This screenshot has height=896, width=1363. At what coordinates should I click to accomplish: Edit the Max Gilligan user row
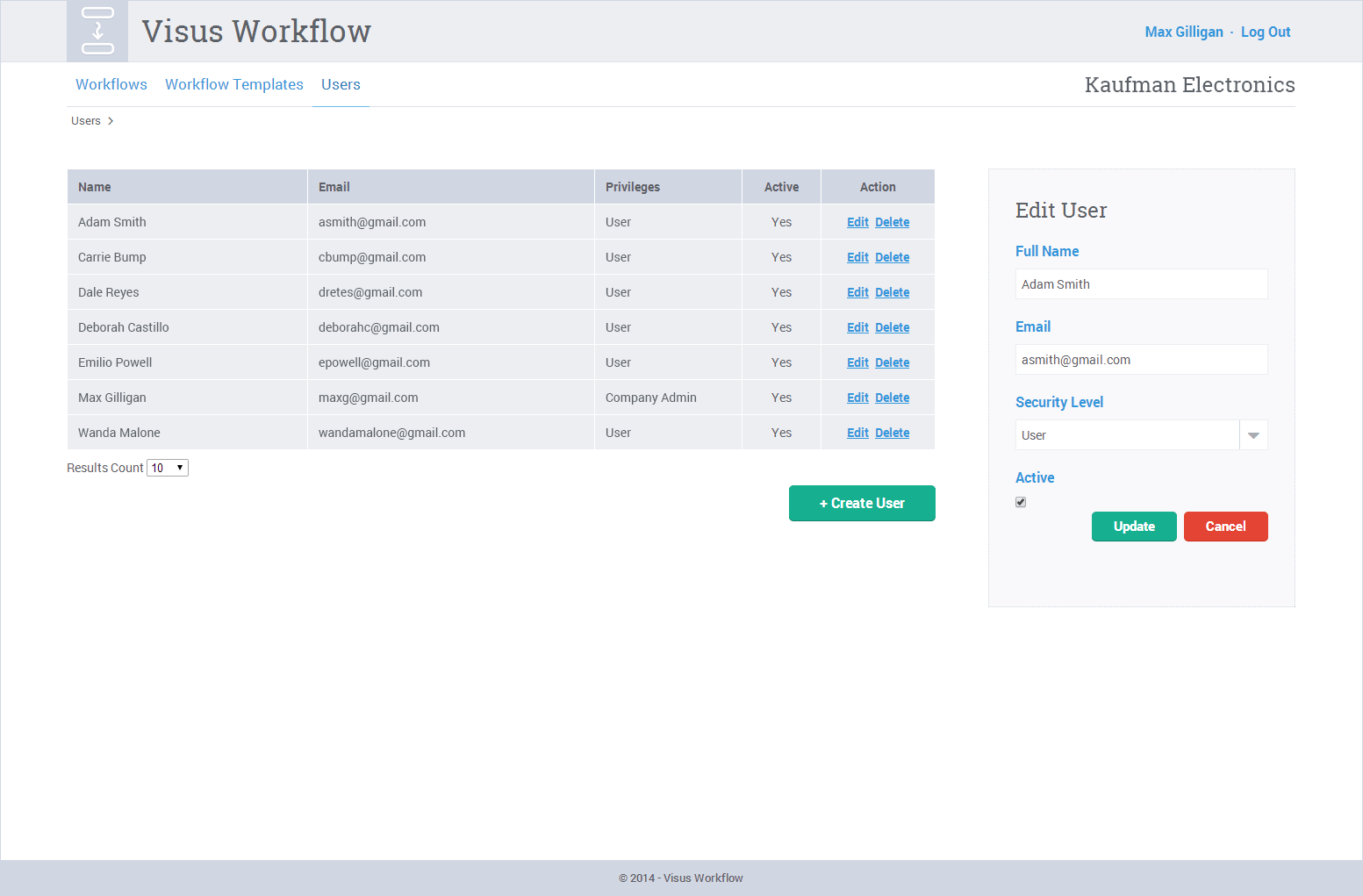857,398
